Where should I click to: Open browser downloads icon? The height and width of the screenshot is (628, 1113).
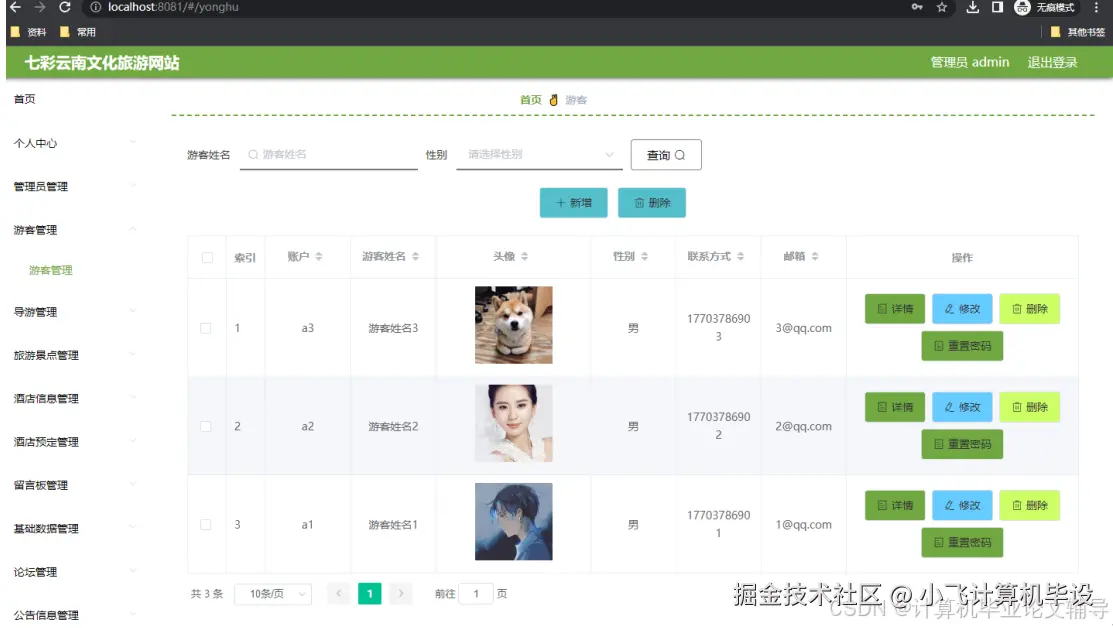[972, 7]
